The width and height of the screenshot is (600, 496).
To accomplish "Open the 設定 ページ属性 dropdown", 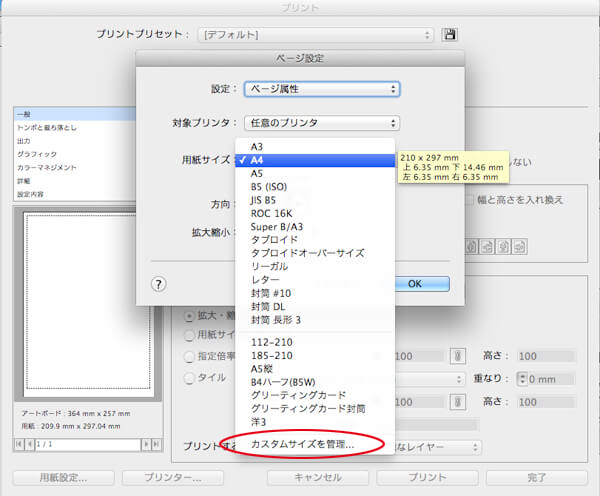I will (x=322, y=89).
